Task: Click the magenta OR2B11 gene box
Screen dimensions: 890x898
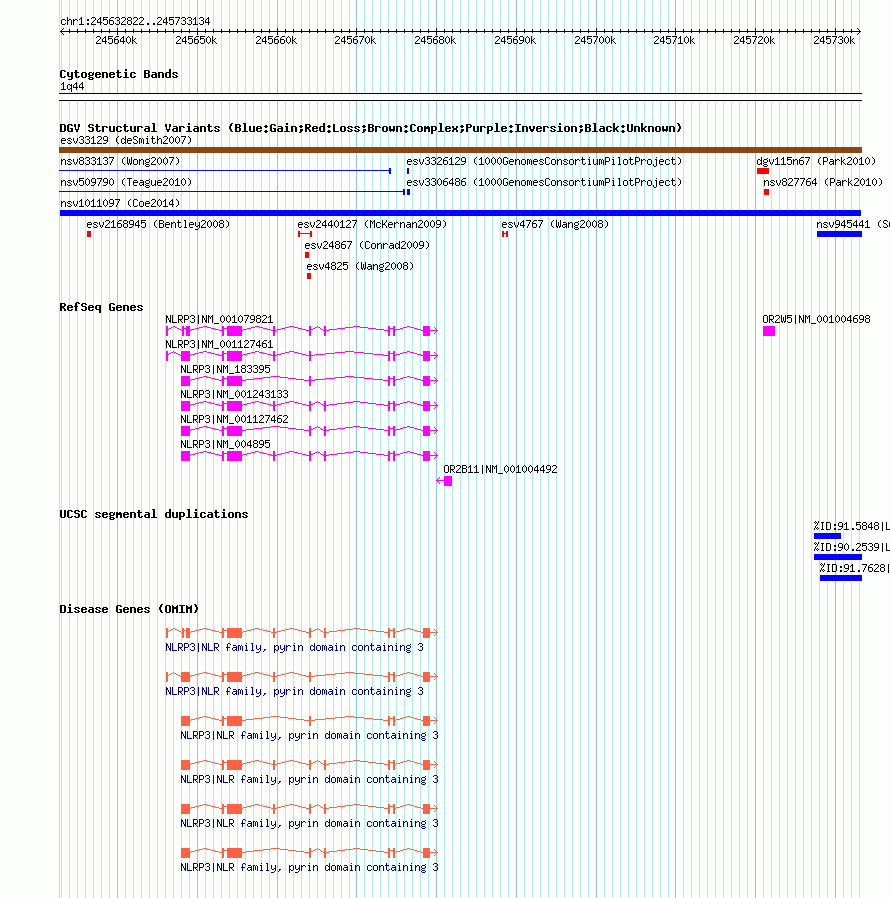Action: tap(448, 481)
